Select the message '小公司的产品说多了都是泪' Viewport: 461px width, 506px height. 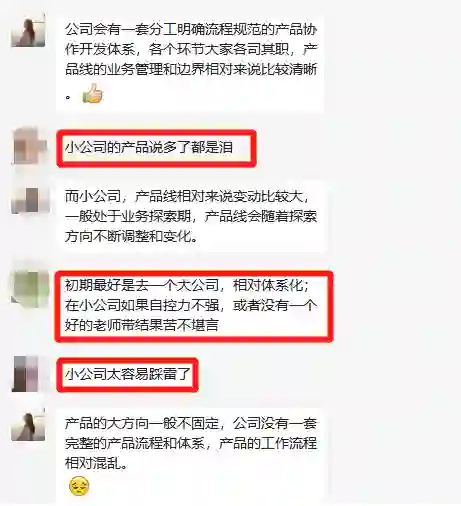click(x=156, y=148)
